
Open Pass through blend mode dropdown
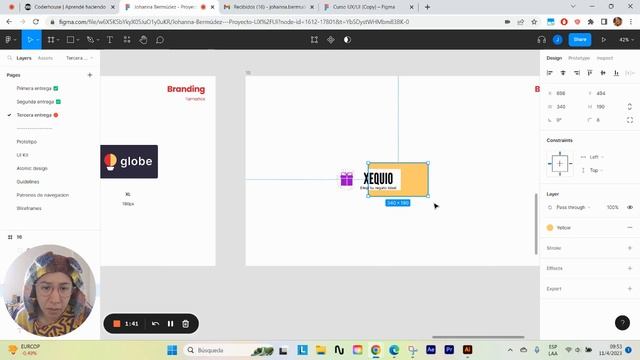[x=570, y=207]
